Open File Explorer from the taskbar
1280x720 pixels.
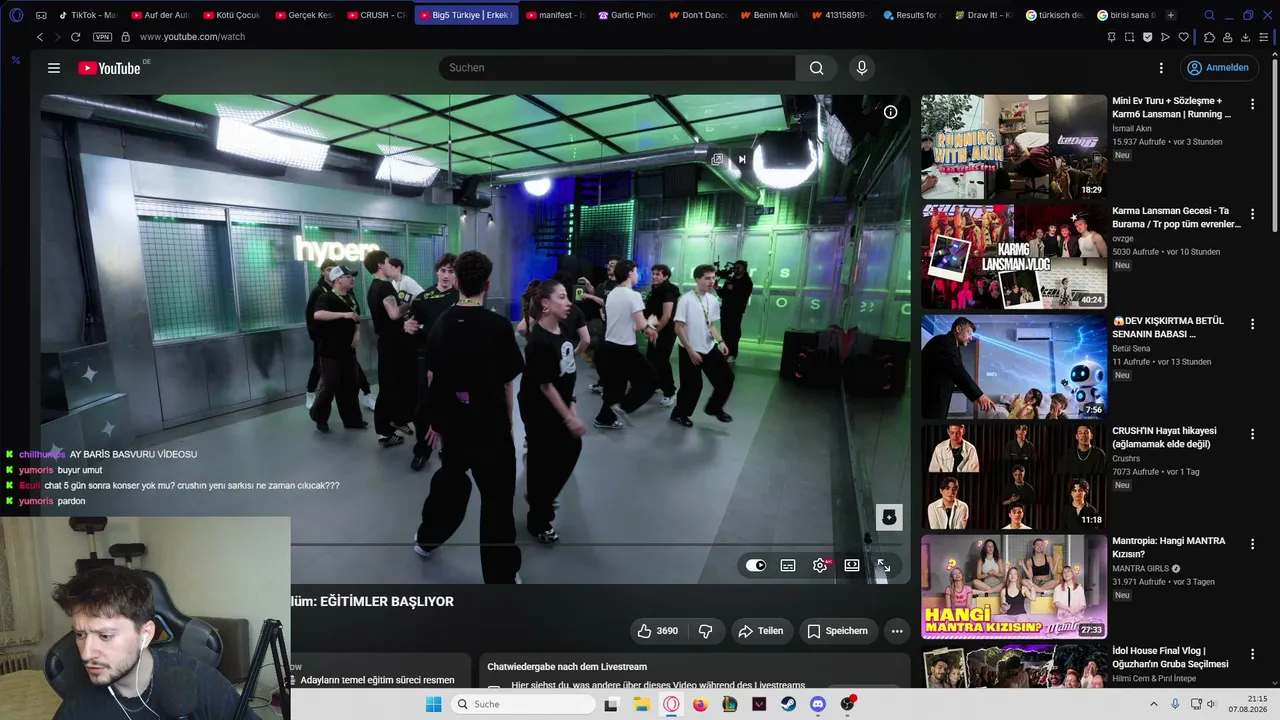pyautogui.click(x=641, y=704)
